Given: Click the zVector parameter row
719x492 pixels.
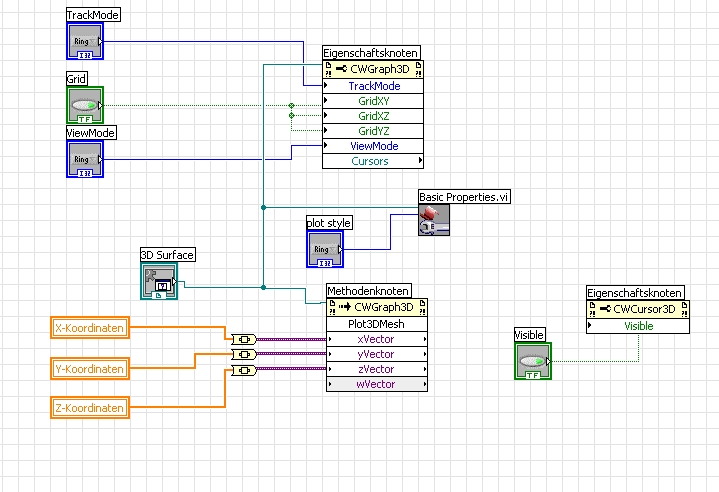Looking at the screenshot, I should 377,369.
